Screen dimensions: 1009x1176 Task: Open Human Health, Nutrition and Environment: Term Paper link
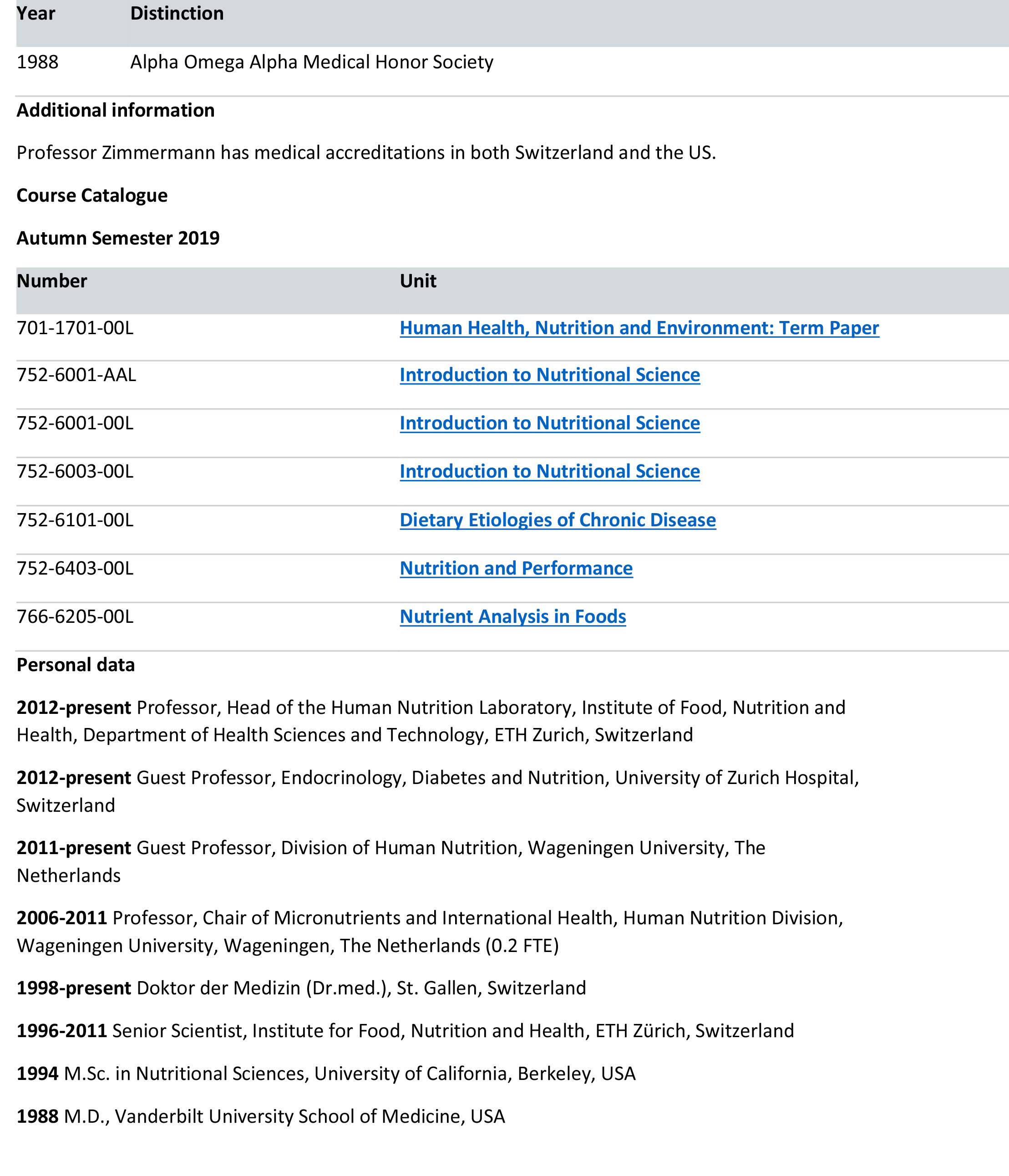(x=639, y=328)
